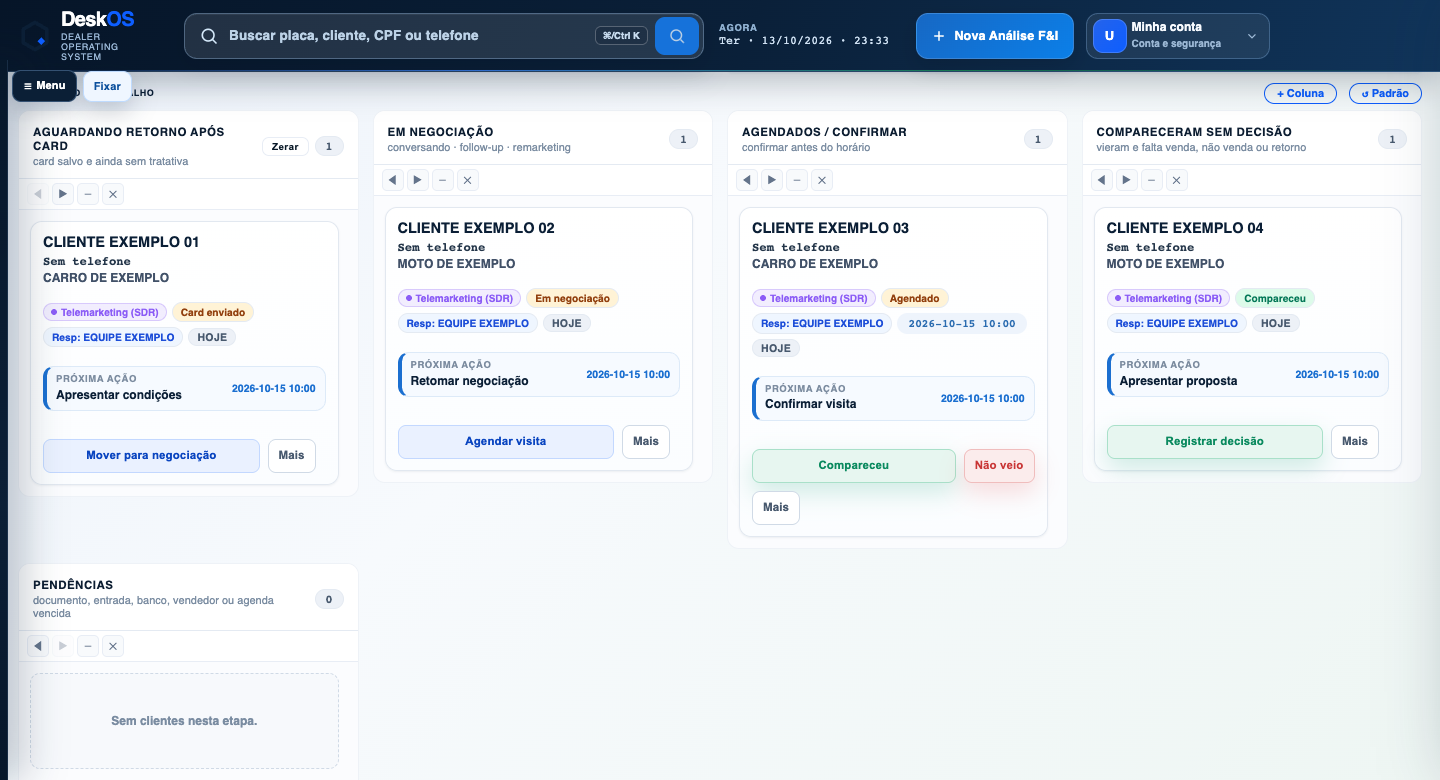The width and height of the screenshot is (1440, 780).
Task: Close the Pendências column
Action: coord(113,646)
